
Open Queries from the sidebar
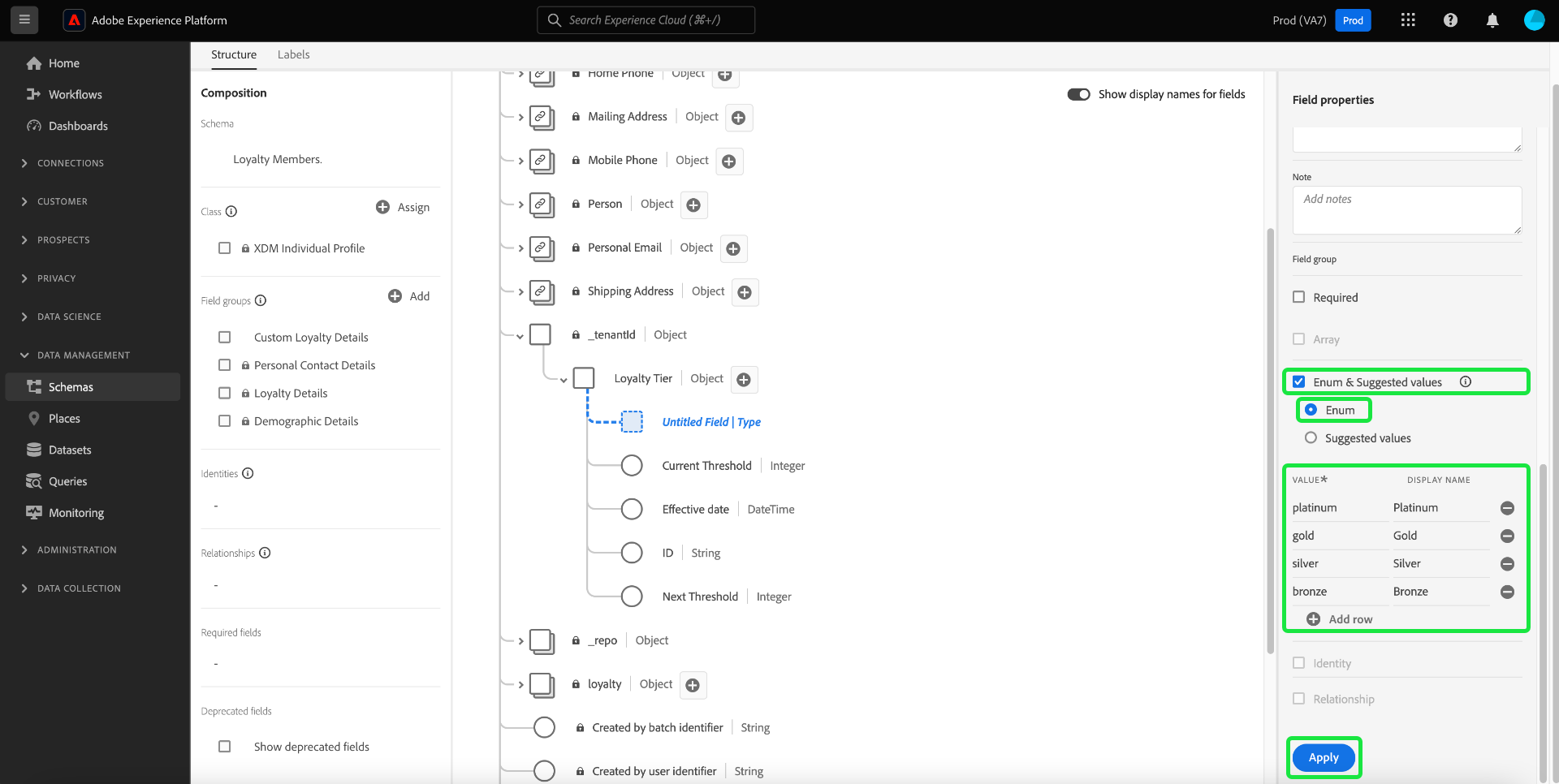67,481
